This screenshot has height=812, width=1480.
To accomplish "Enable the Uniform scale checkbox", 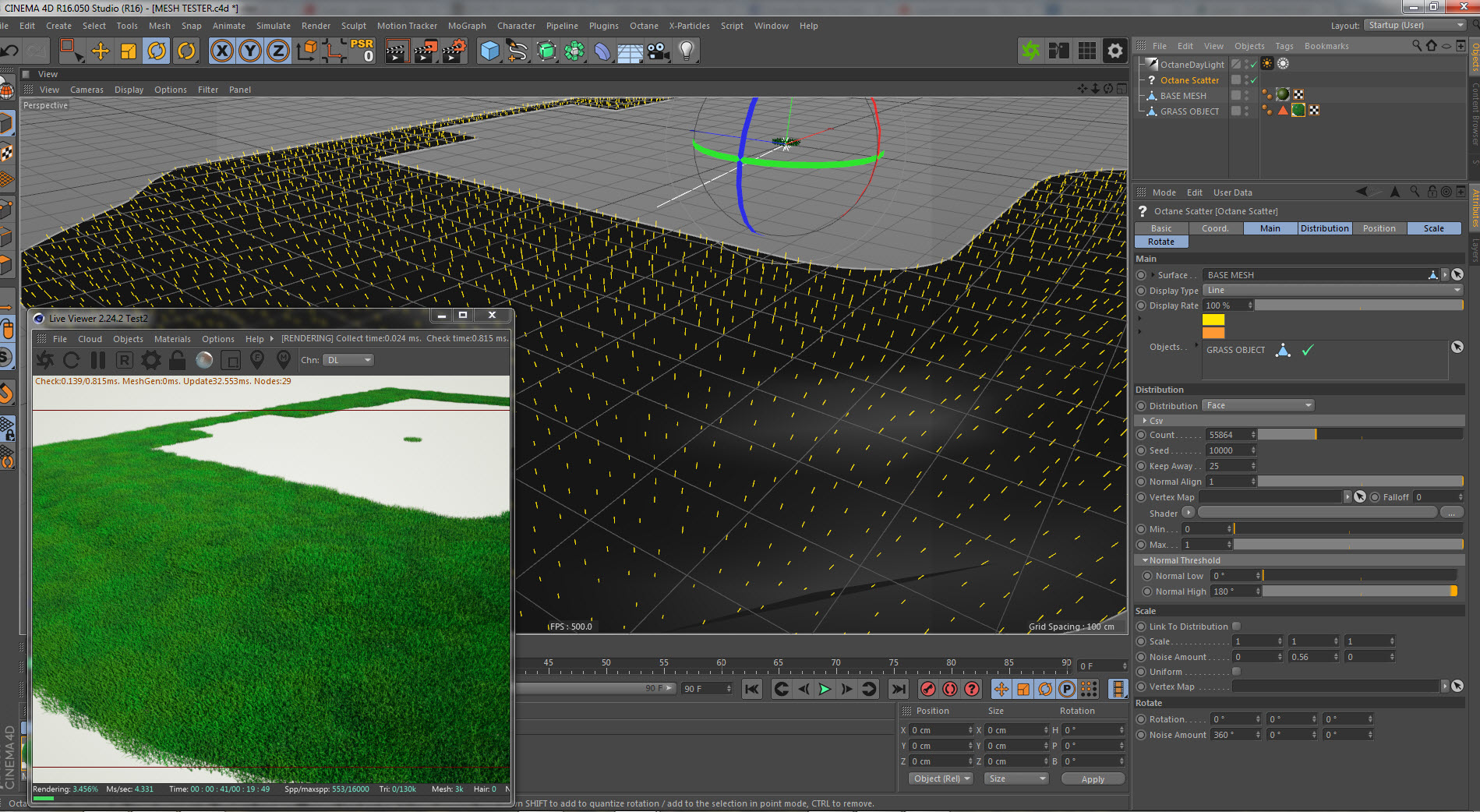I will pos(1236,672).
